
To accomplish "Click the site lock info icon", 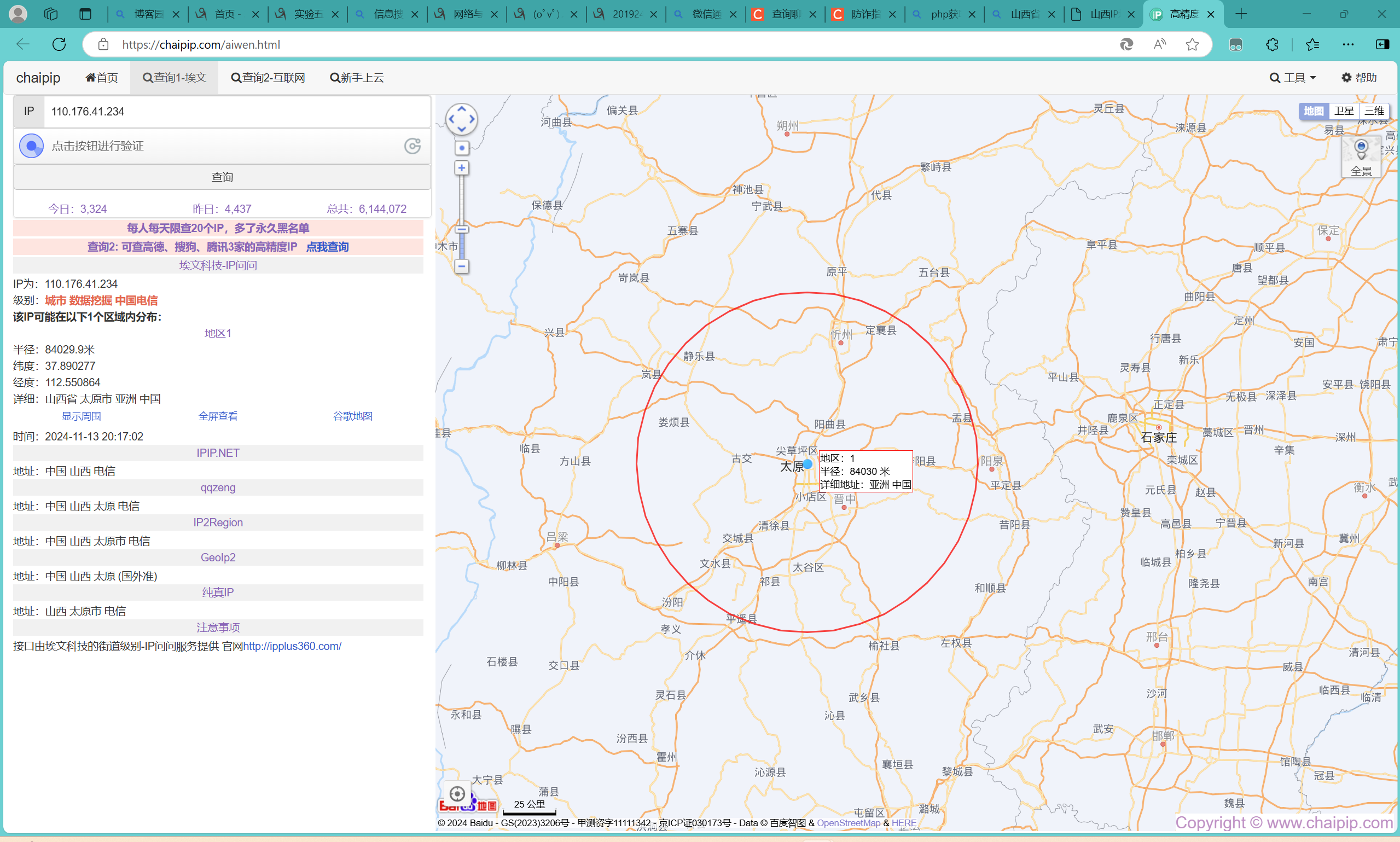I will tap(103, 44).
